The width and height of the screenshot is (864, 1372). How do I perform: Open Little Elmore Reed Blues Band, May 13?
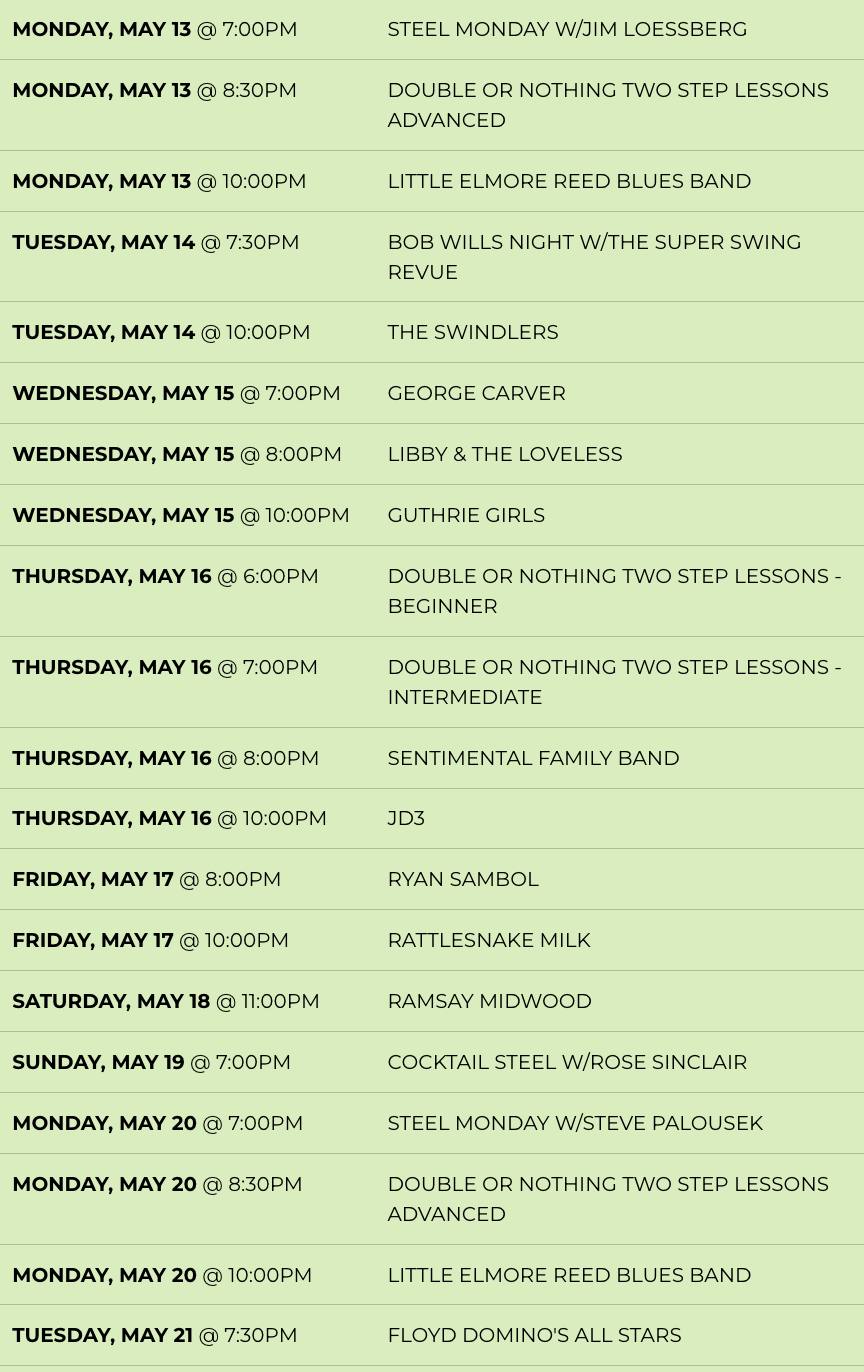click(x=568, y=181)
